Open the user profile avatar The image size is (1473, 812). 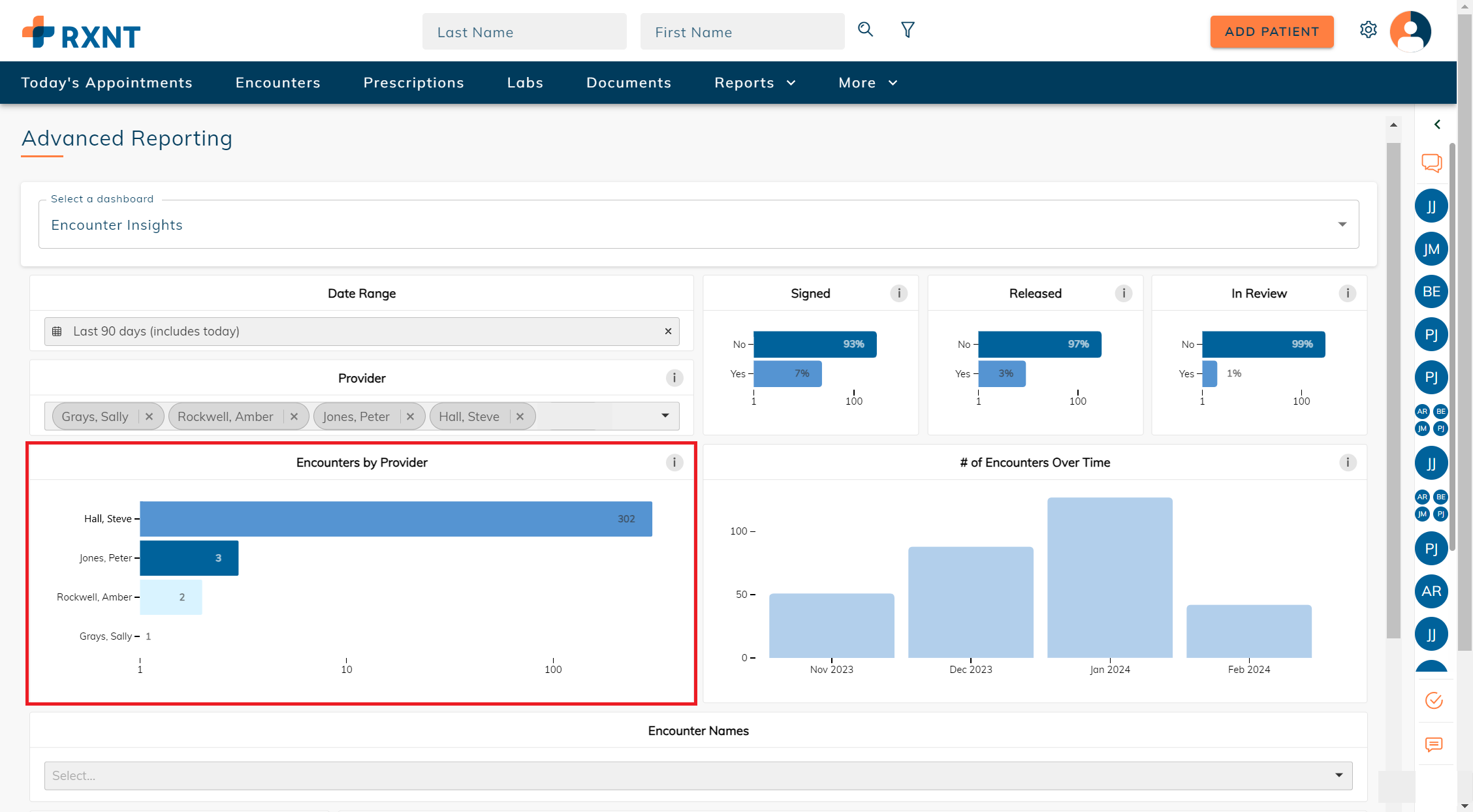[x=1410, y=31]
